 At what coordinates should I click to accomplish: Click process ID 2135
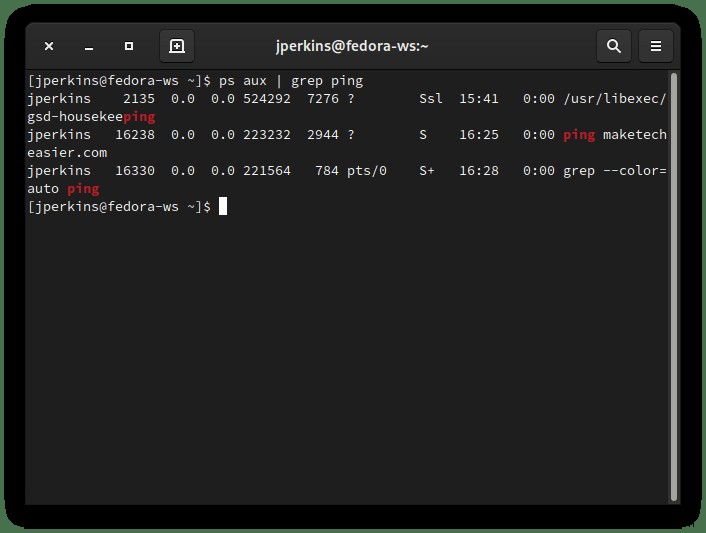[x=139, y=99]
